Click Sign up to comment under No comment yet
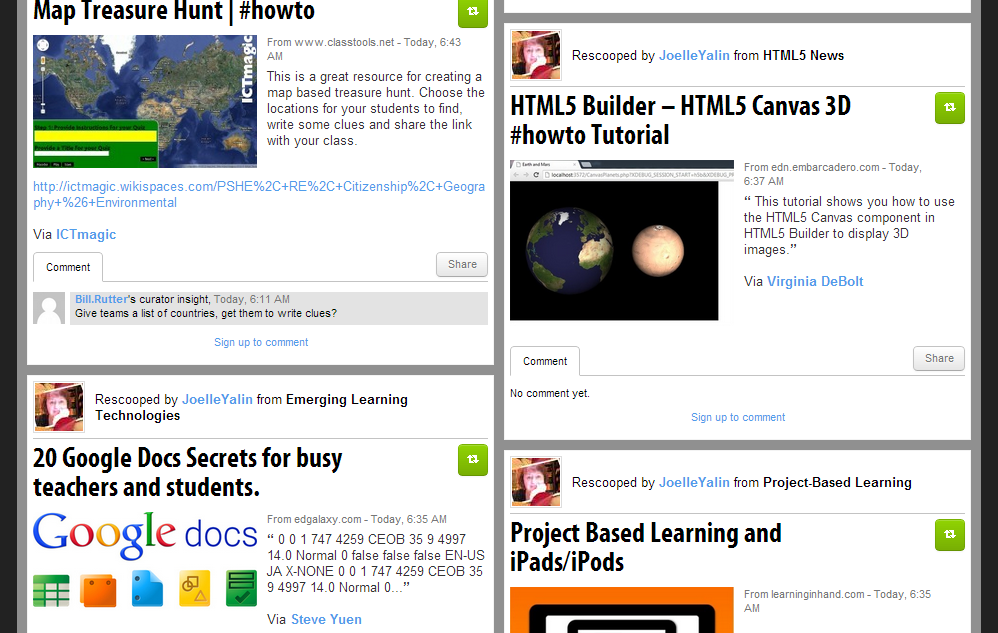Screen dimensions: 998x633 (738, 417)
